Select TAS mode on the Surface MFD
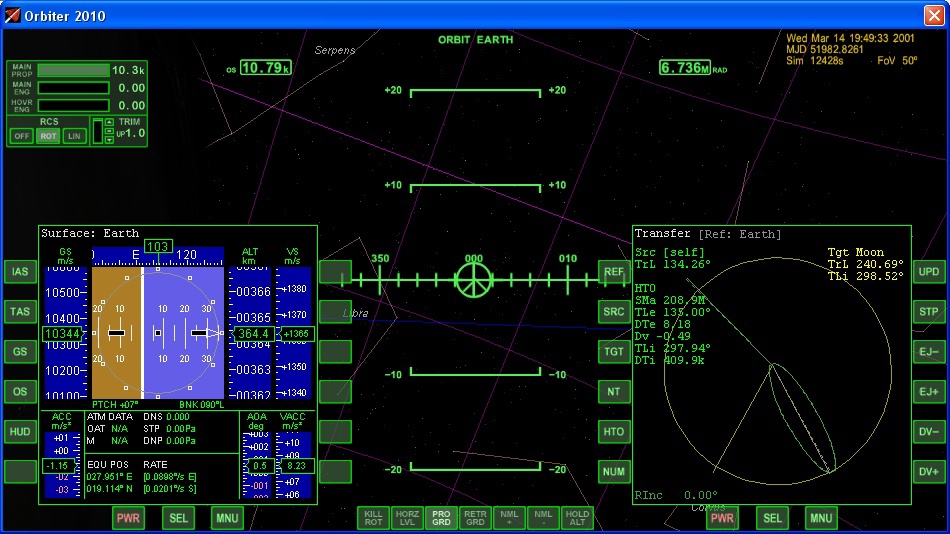Image resolution: width=950 pixels, height=534 pixels. coord(20,312)
